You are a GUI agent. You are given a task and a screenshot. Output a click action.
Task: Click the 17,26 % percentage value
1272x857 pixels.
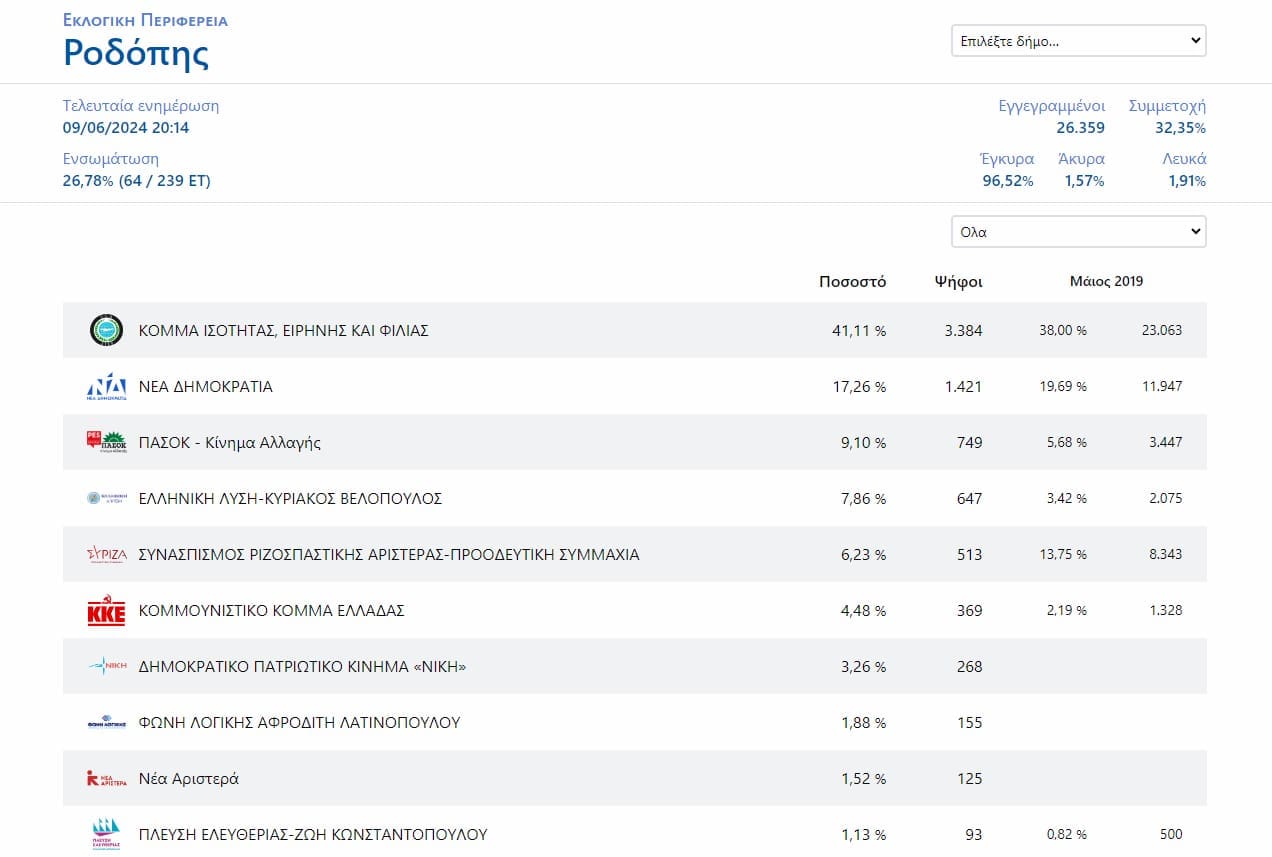click(x=859, y=386)
